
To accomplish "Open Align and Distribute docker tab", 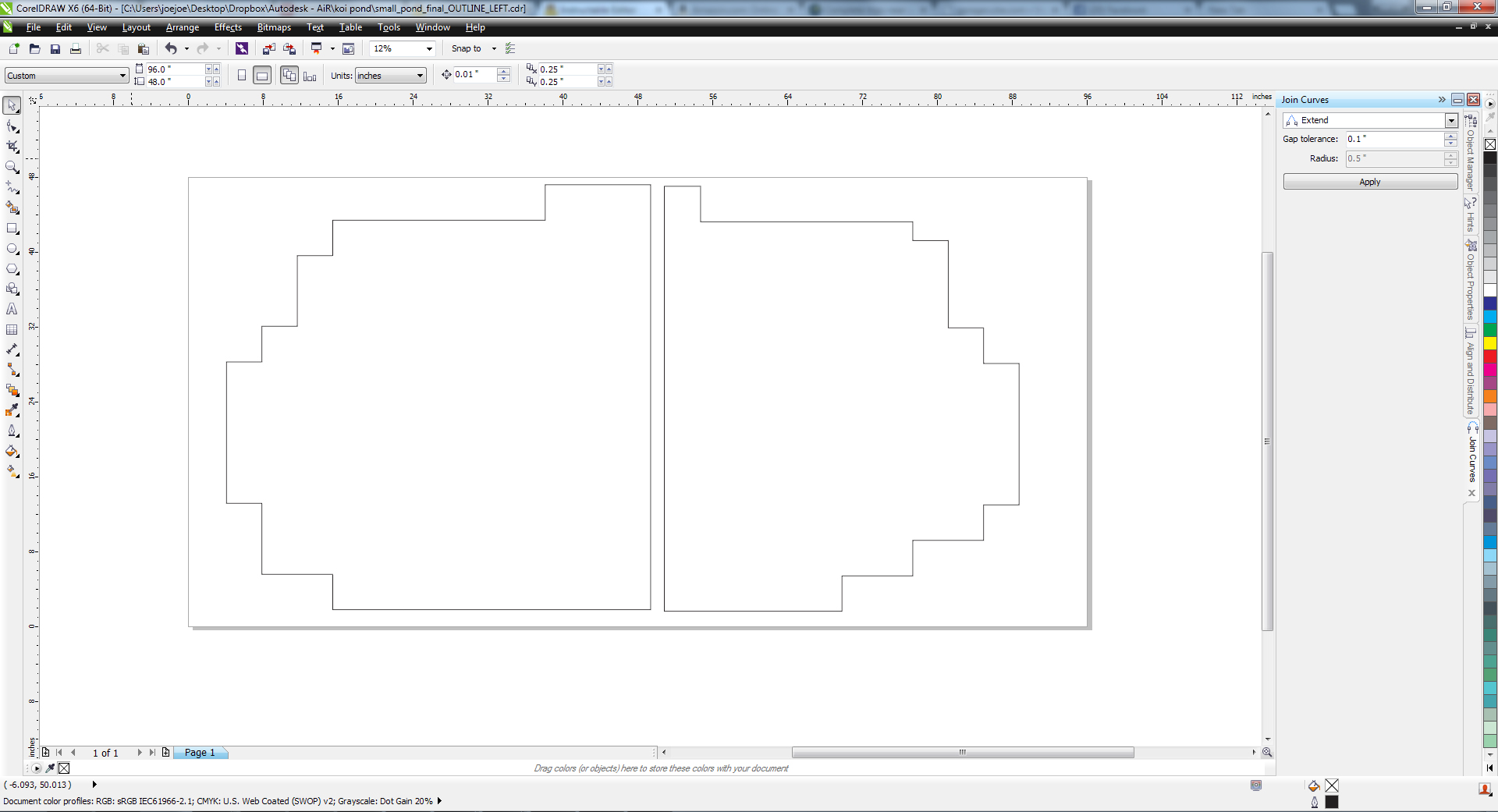I will coord(1471,371).
